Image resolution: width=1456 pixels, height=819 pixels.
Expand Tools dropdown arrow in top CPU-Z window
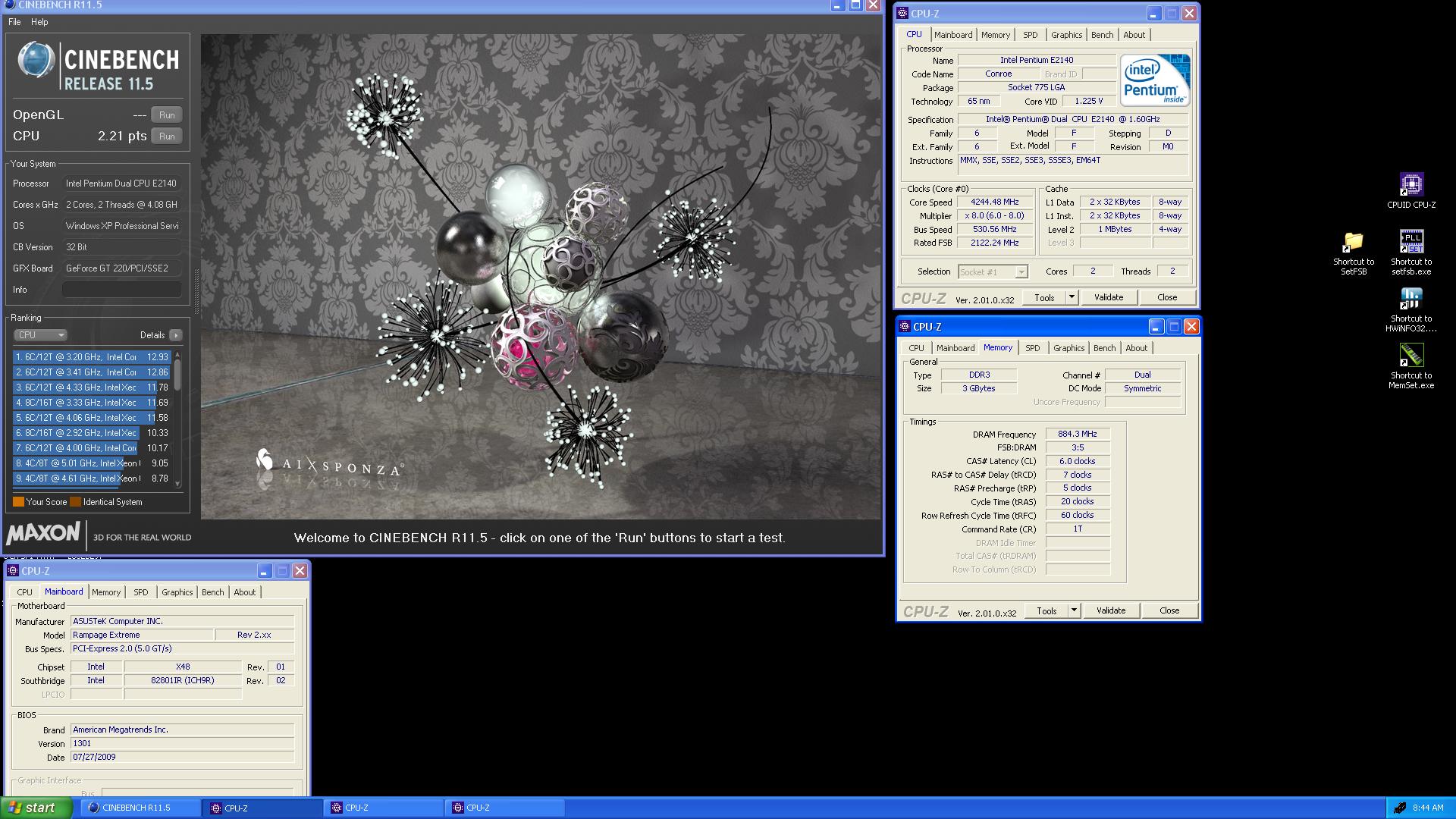click(x=1072, y=298)
